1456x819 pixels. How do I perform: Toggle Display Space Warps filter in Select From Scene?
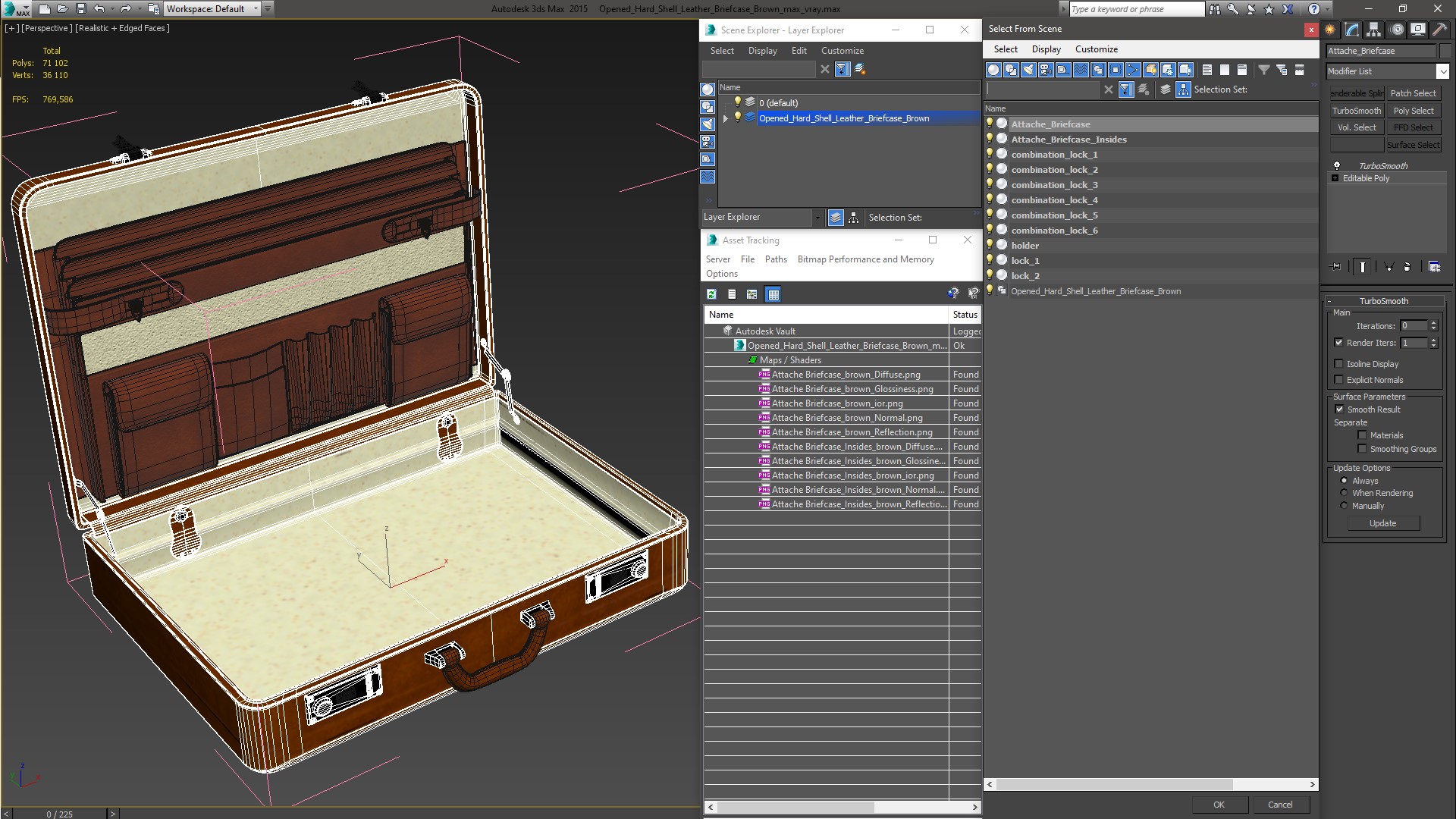(1081, 70)
